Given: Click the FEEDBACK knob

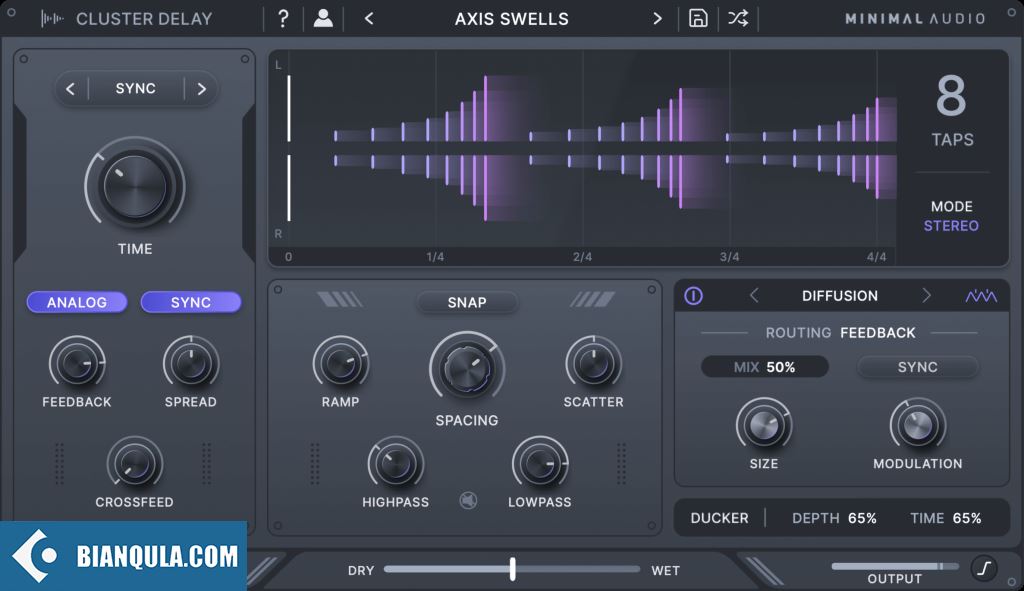Looking at the screenshot, I should 76,364.
